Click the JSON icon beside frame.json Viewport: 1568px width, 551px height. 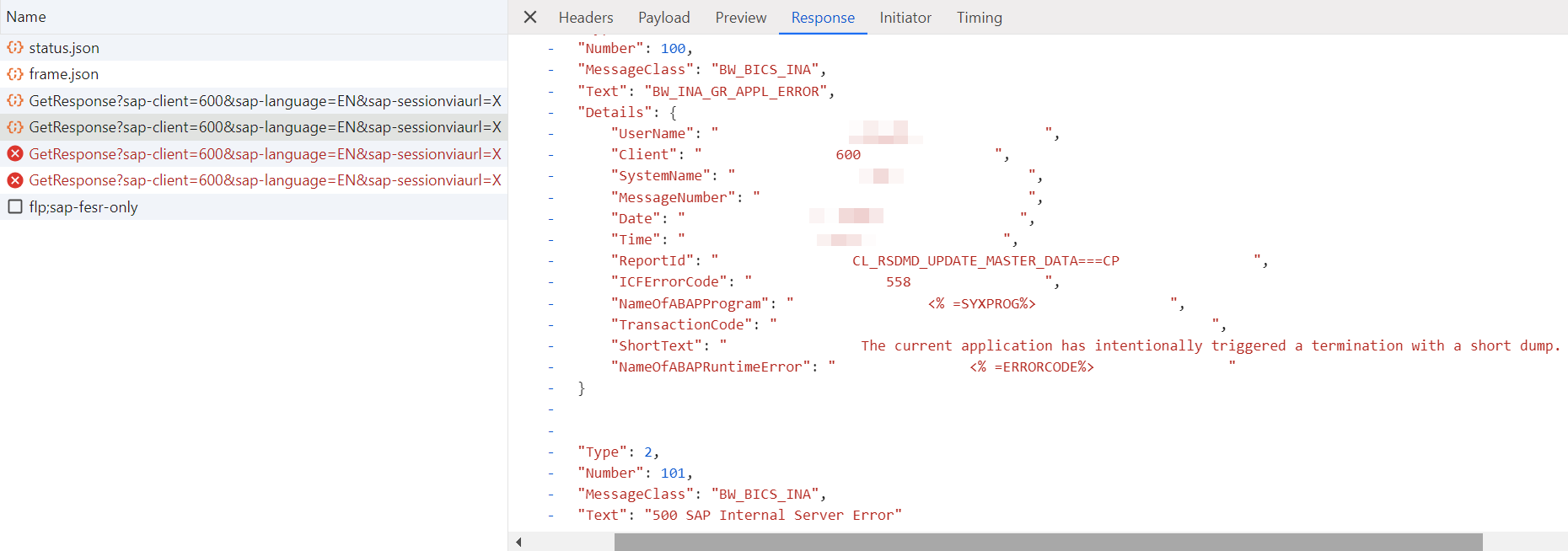(15, 74)
